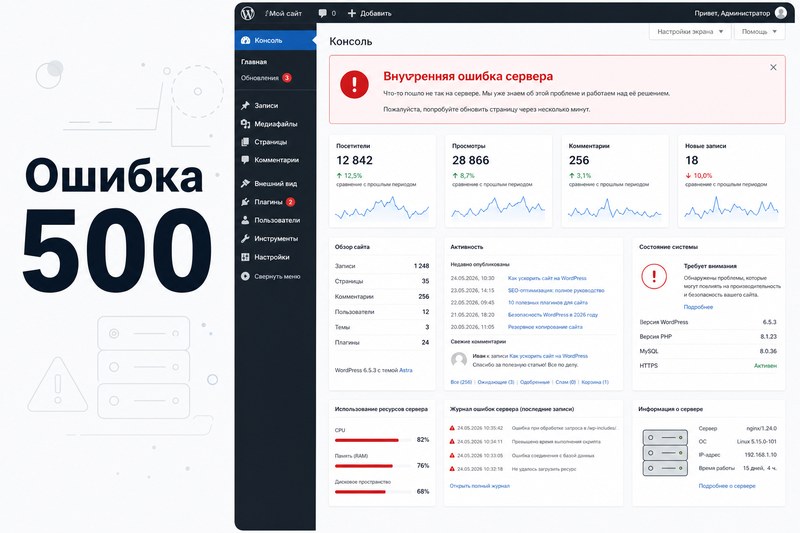The height and width of the screenshot is (533, 800).
Task: Click the red exclamation icon in error banner
Action: [354, 84]
